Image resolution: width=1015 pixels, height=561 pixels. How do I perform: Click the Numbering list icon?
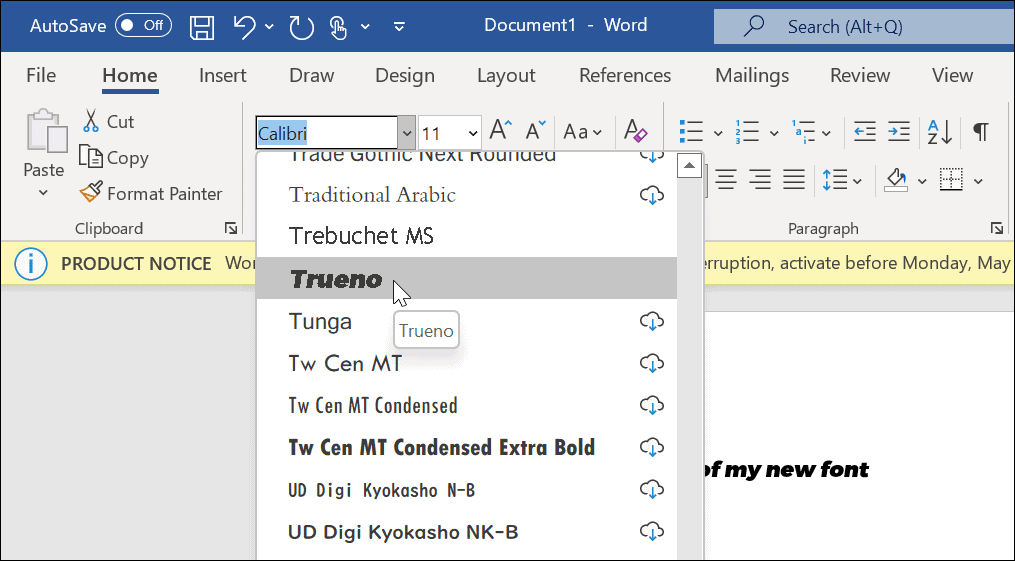(747, 131)
